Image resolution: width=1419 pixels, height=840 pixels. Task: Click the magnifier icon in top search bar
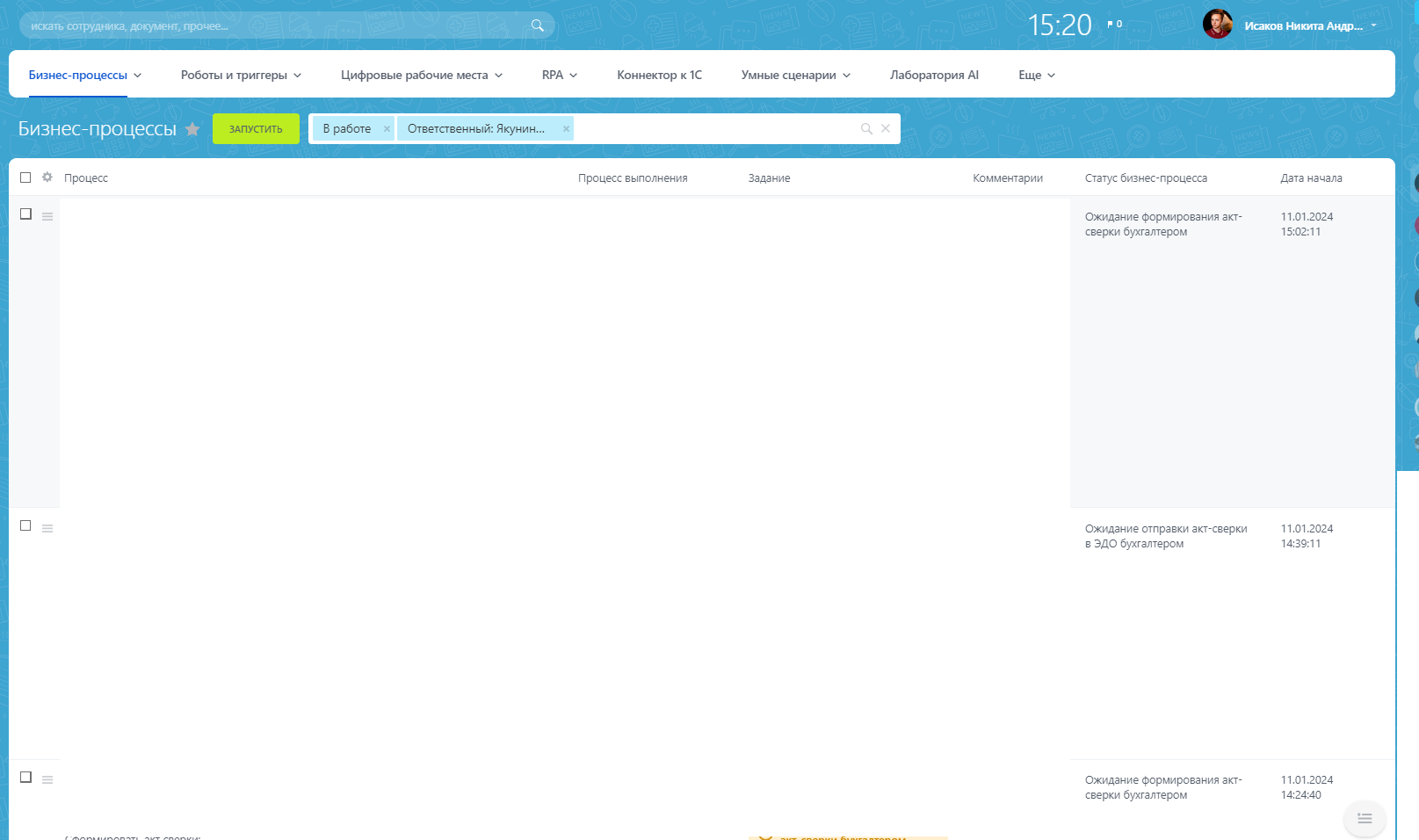(538, 25)
